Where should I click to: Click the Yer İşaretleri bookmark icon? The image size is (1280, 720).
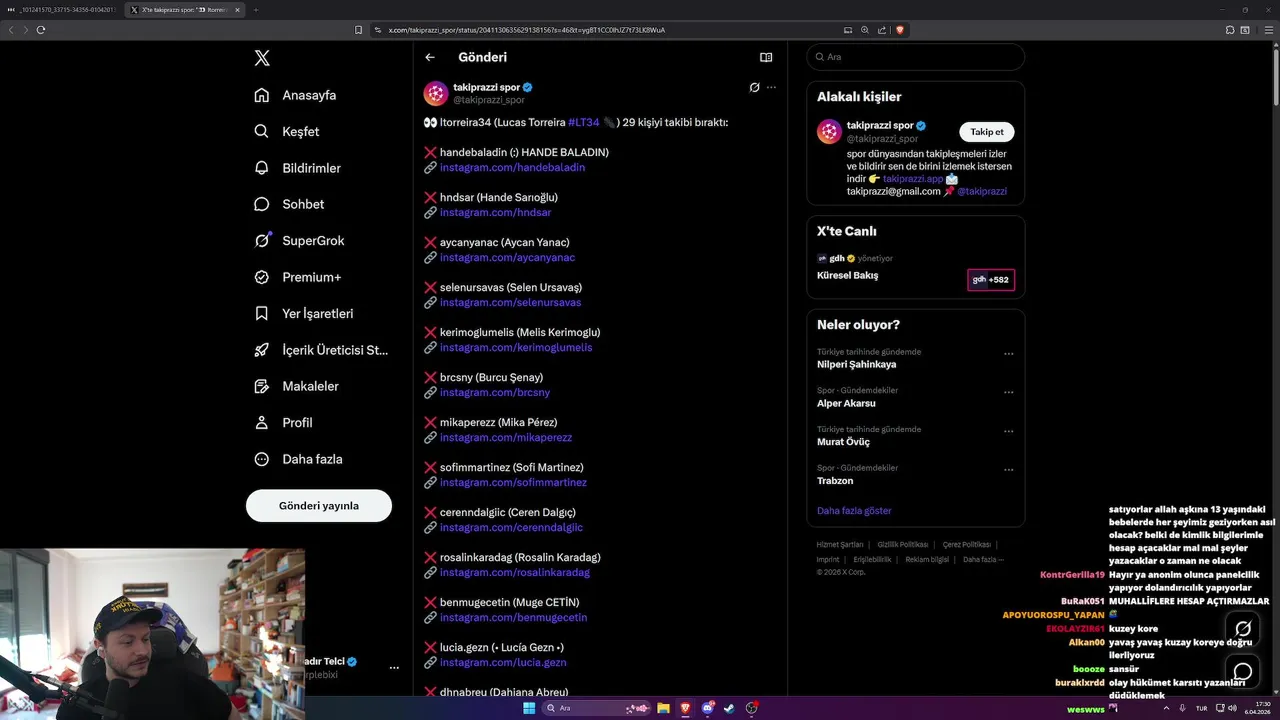click(262, 313)
